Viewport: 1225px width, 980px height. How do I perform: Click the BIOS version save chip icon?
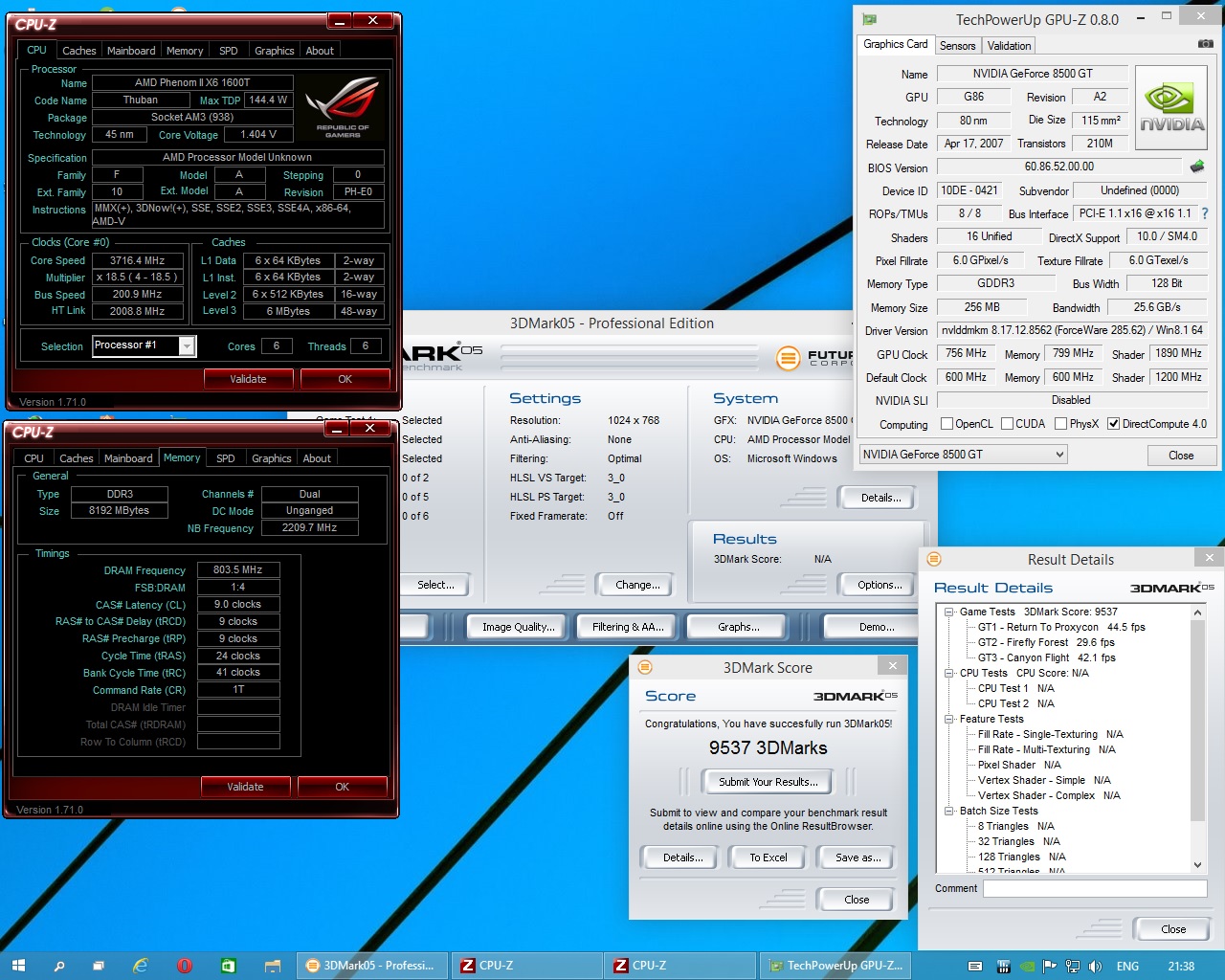[x=1196, y=167]
